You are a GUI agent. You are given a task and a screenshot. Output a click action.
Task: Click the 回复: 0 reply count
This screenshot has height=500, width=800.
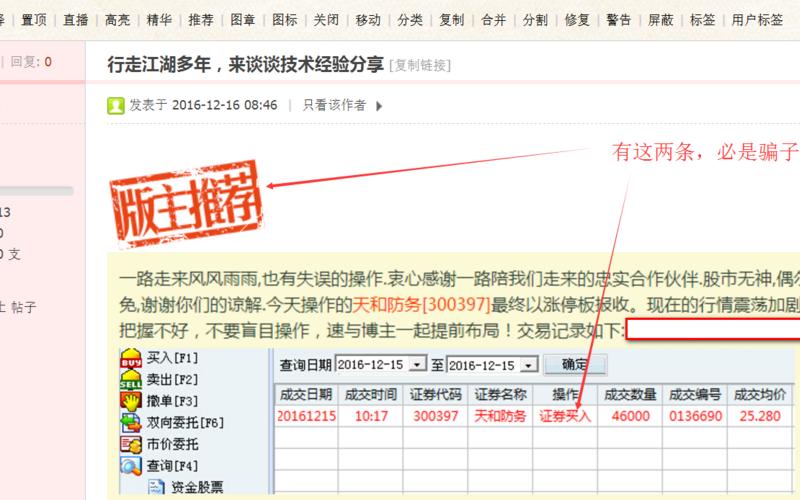click(x=31, y=62)
